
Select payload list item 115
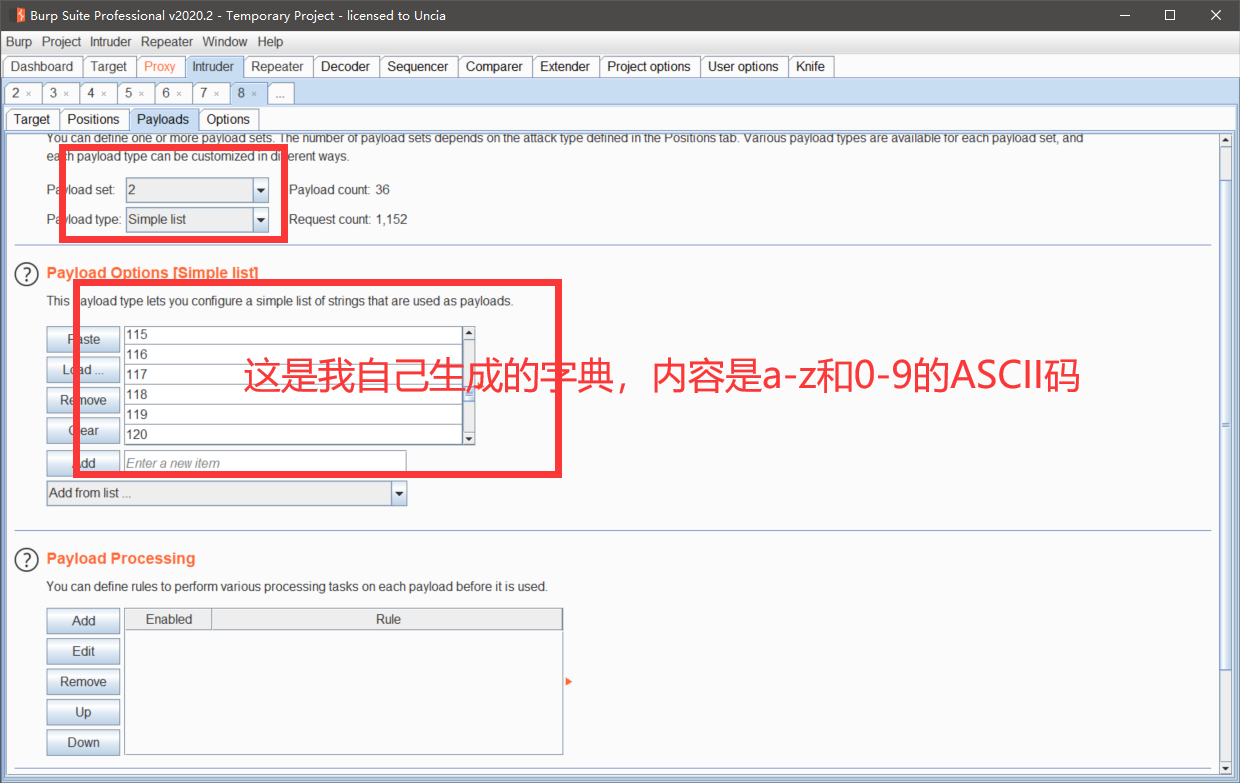tap(293, 335)
